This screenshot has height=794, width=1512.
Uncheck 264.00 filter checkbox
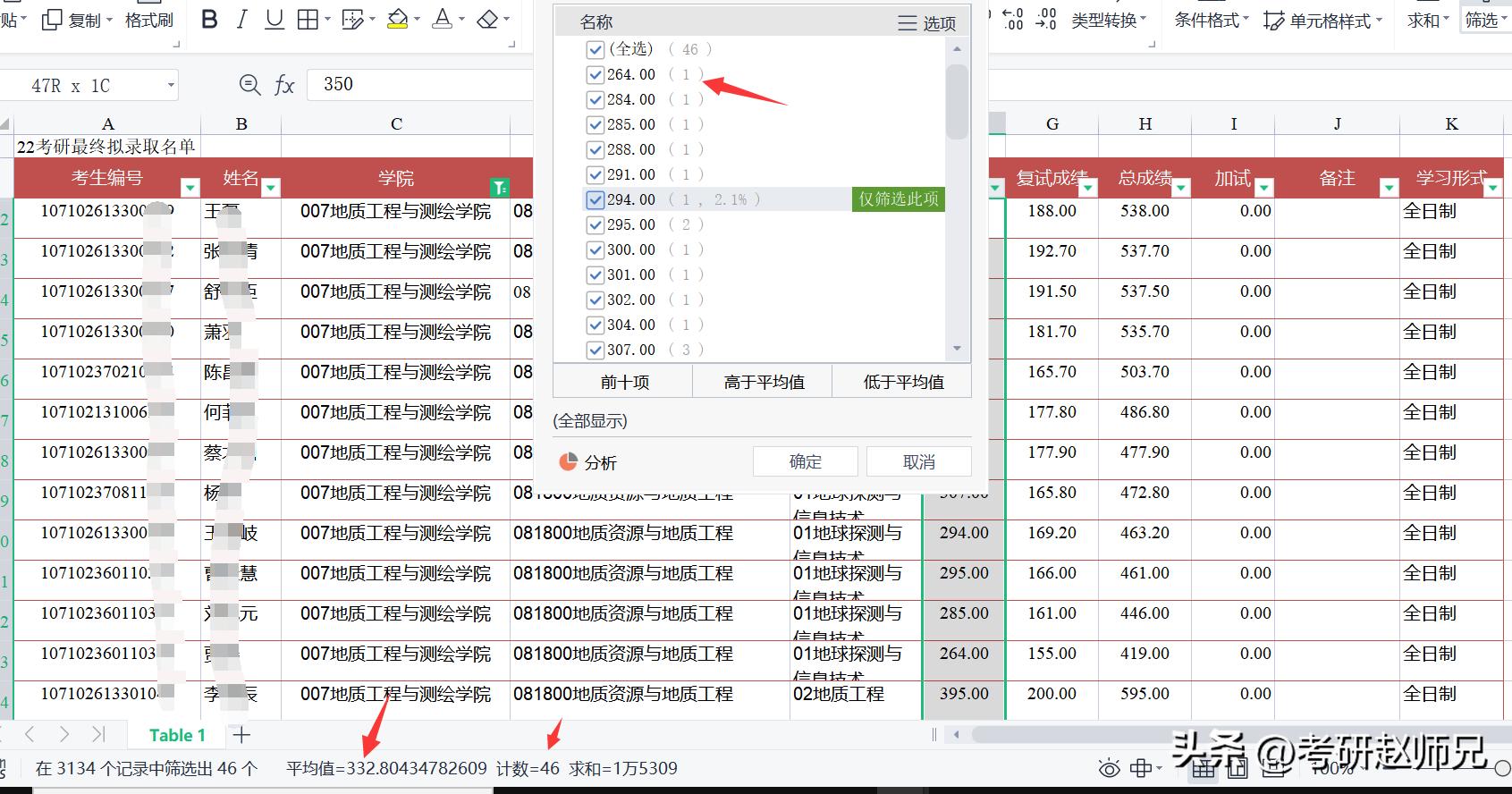coord(596,74)
